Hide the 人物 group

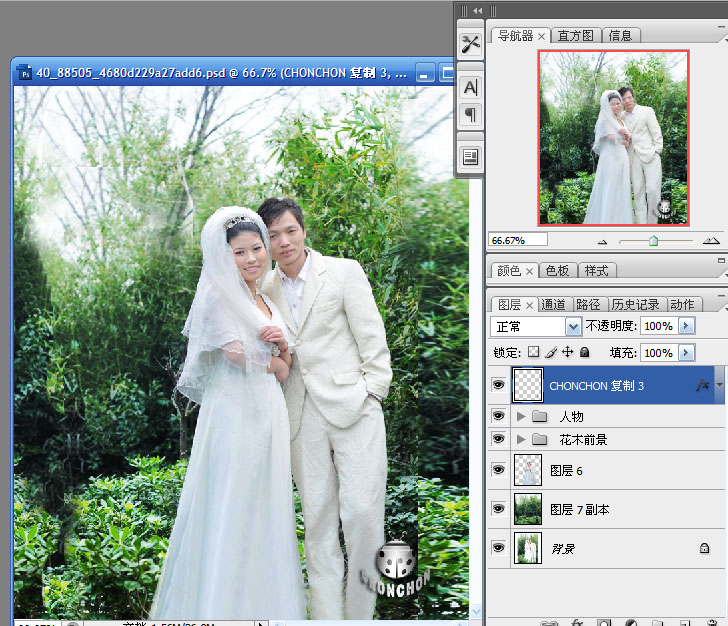(499, 415)
